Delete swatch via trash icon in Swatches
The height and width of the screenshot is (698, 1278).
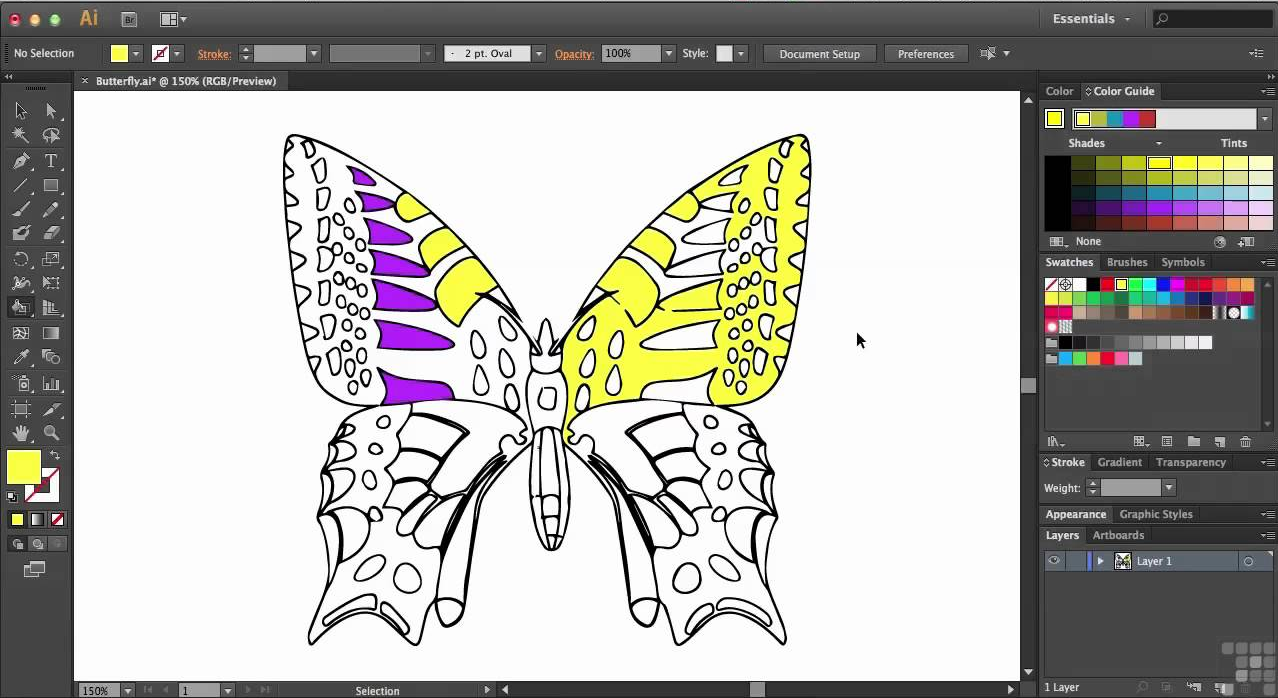click(1245, 441)
